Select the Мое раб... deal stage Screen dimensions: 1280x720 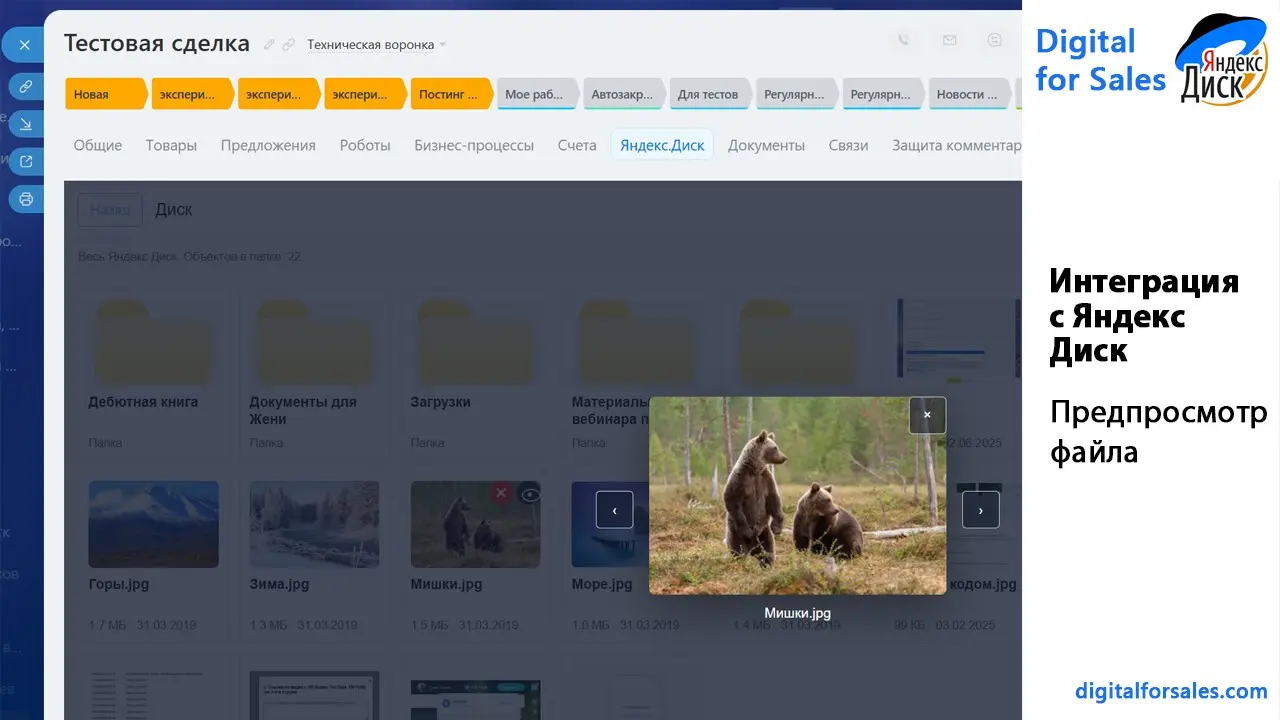point(536,95)
